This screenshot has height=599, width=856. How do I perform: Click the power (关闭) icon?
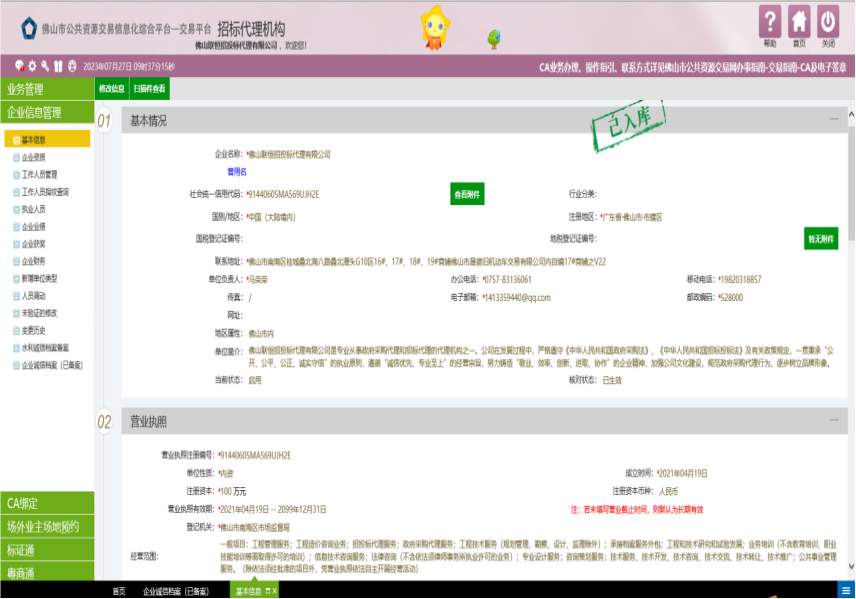pos(828,22)
